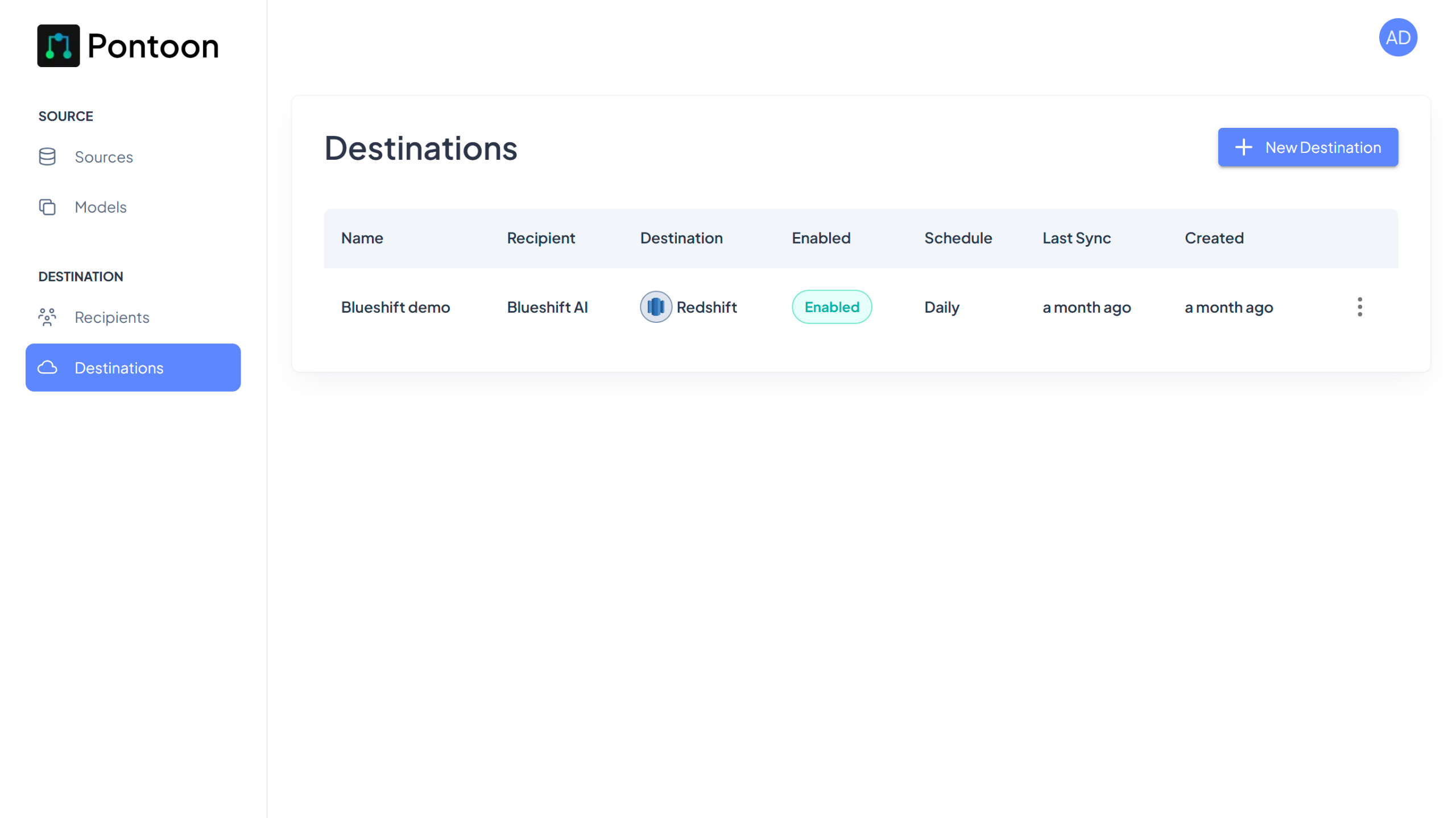Click the Enabled status badge

tap(831, 307)
